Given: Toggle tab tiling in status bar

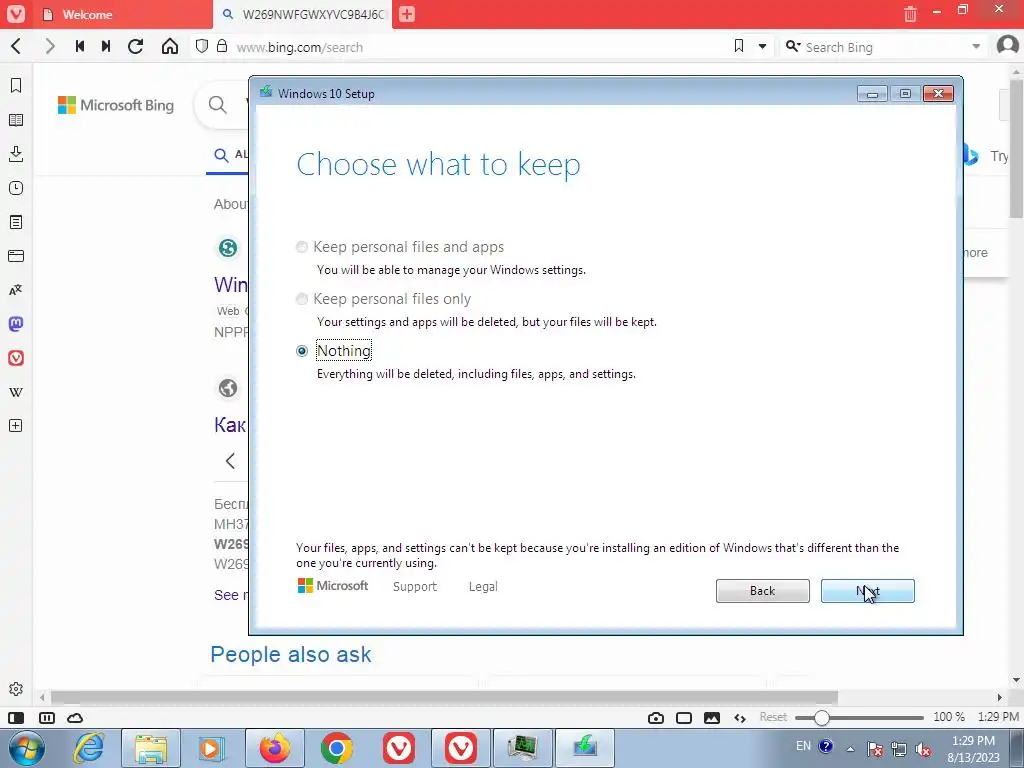Looking at the screenshot, I should pyautogui.click(x=47, y=718).
